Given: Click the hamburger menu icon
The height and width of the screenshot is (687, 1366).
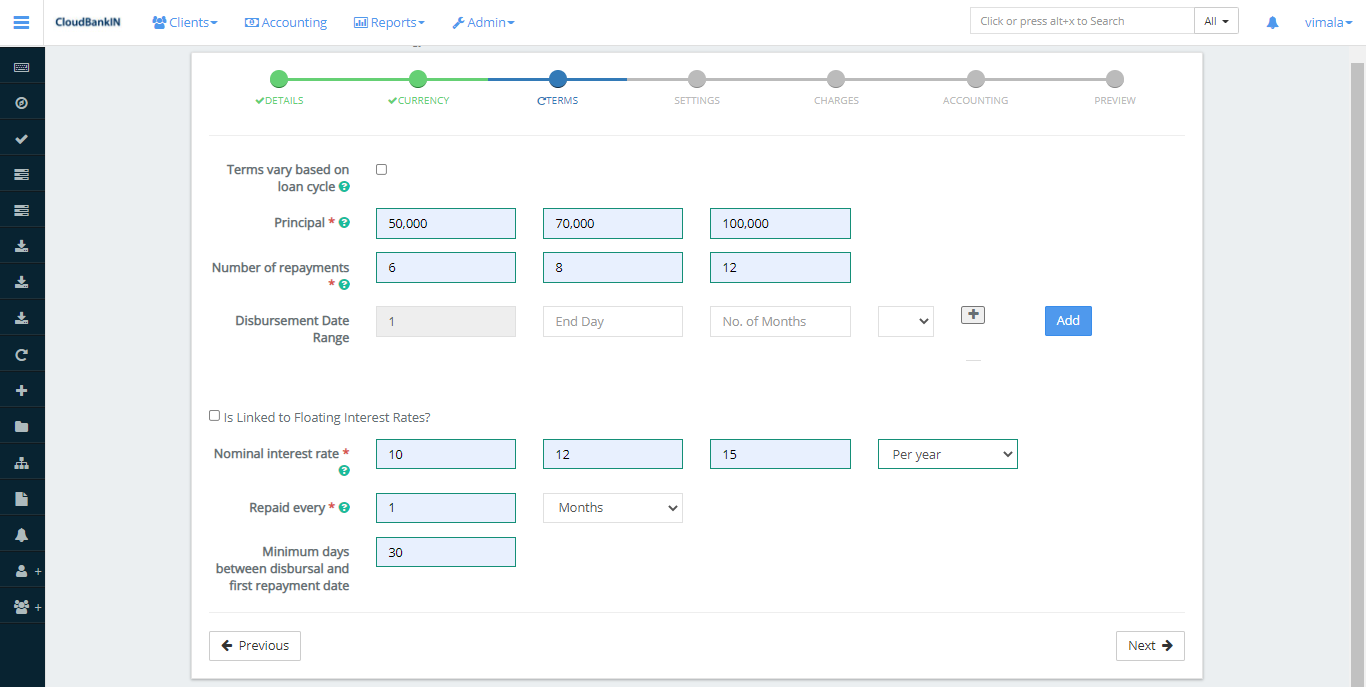Looking at the screenshot, I should (21, 22).
